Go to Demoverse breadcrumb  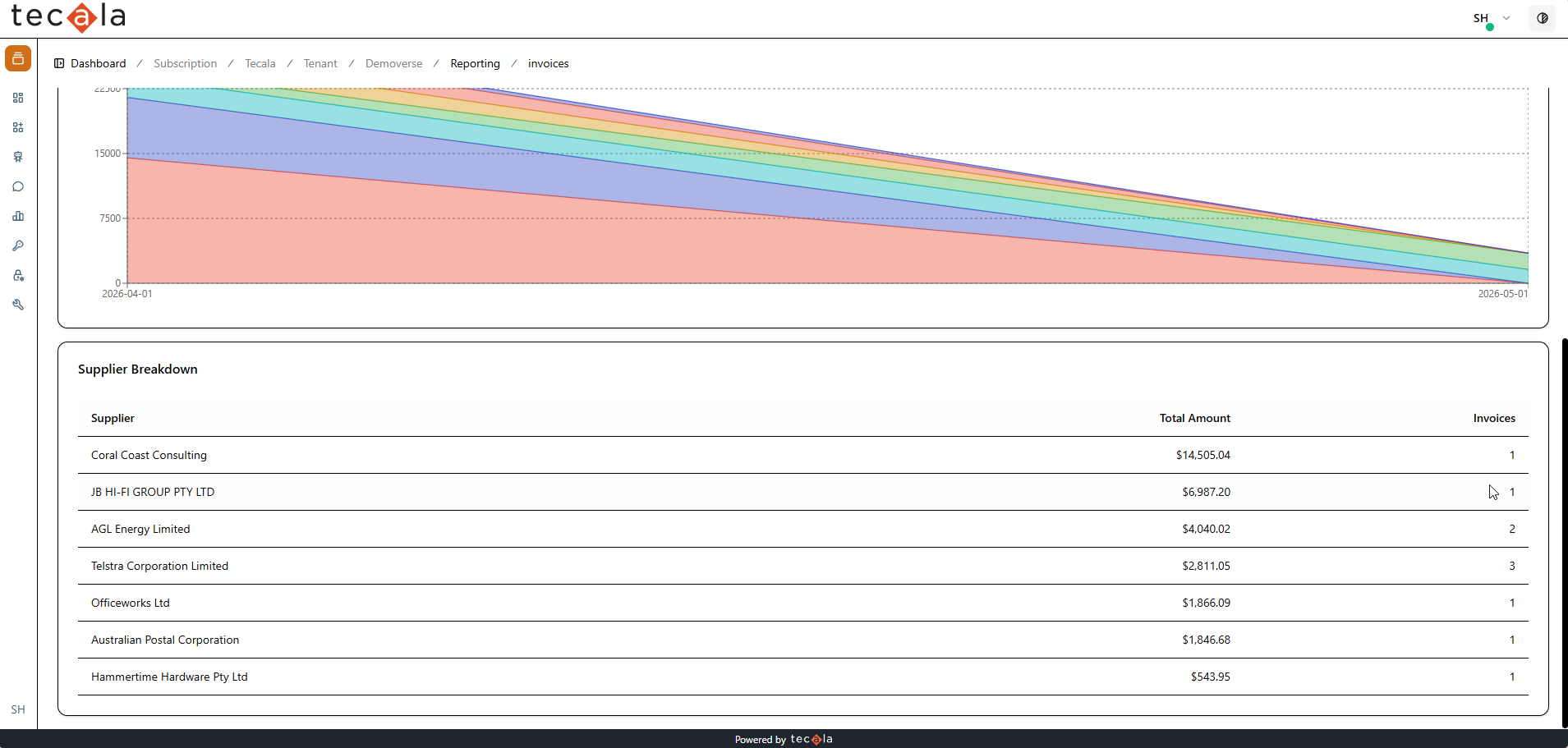[x=394, y=63]
